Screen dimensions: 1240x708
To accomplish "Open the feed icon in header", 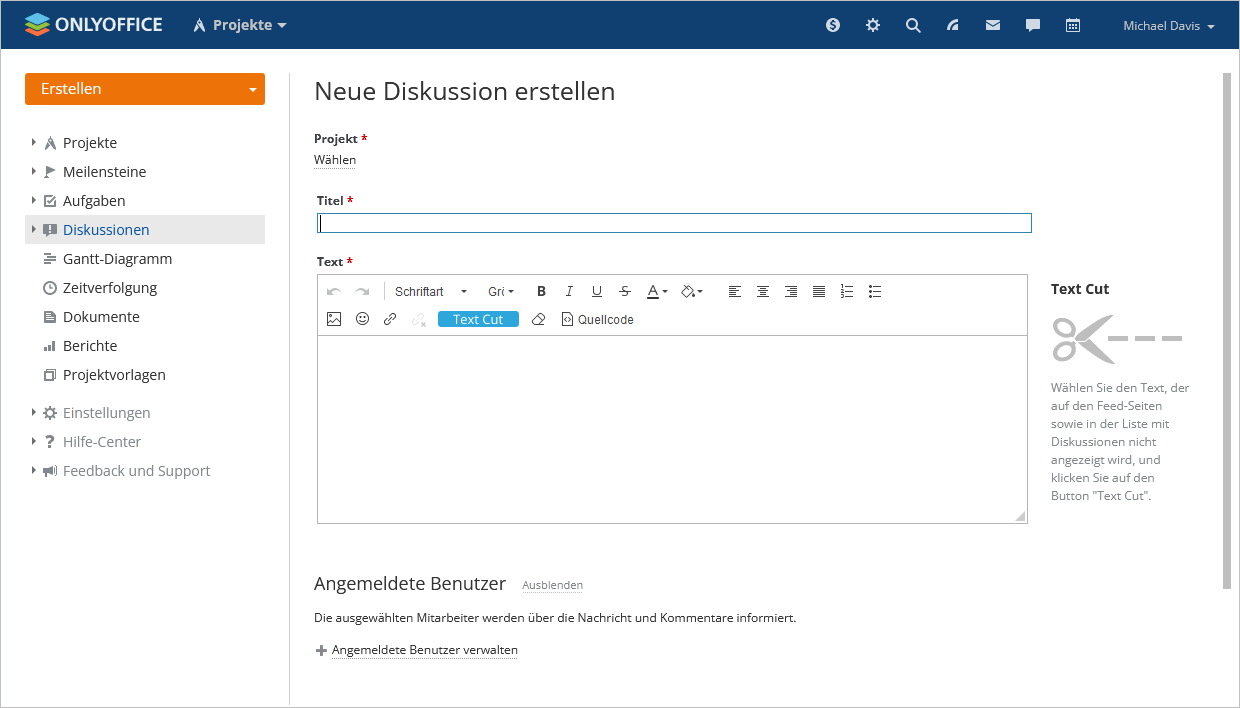I will 953,25.
